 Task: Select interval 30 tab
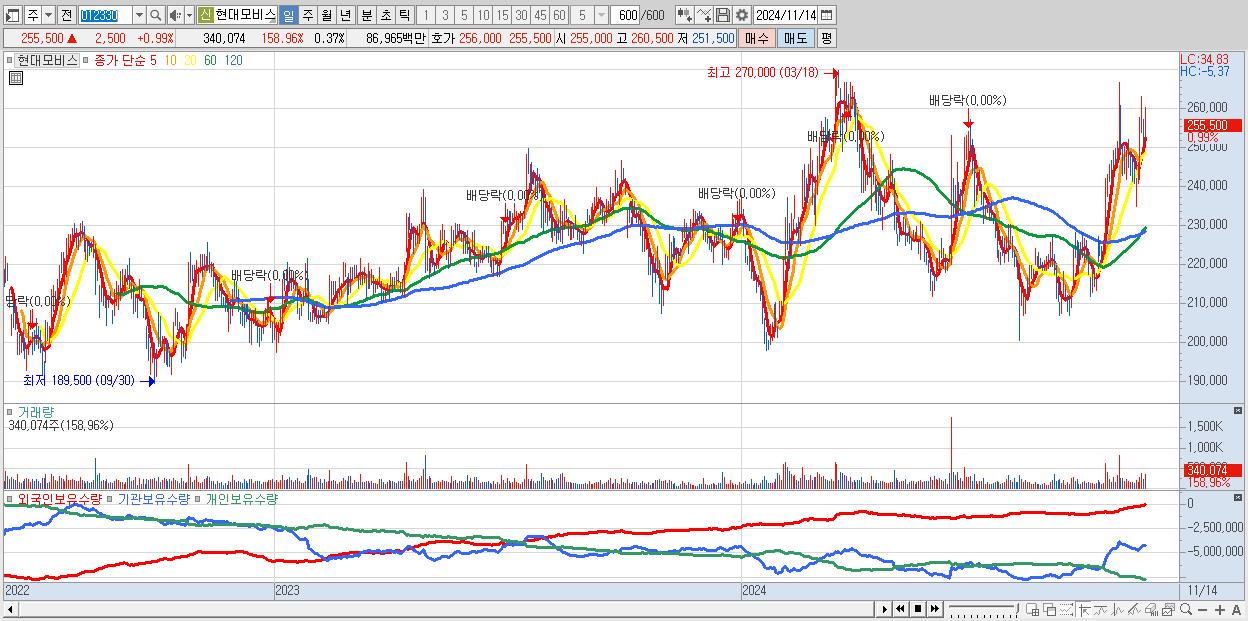[x=521, y=15]
